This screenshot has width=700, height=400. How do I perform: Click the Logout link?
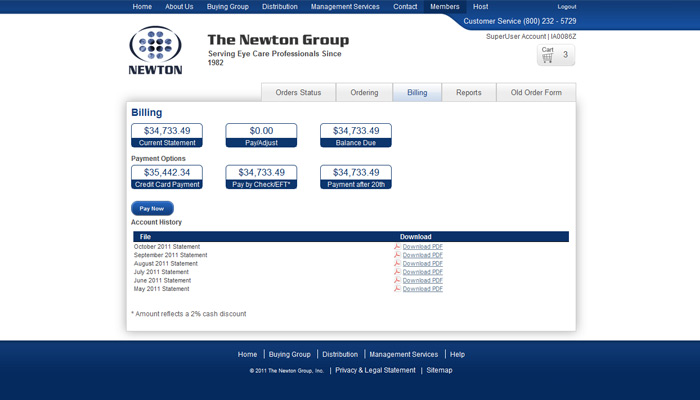click(x=567, y=7)
